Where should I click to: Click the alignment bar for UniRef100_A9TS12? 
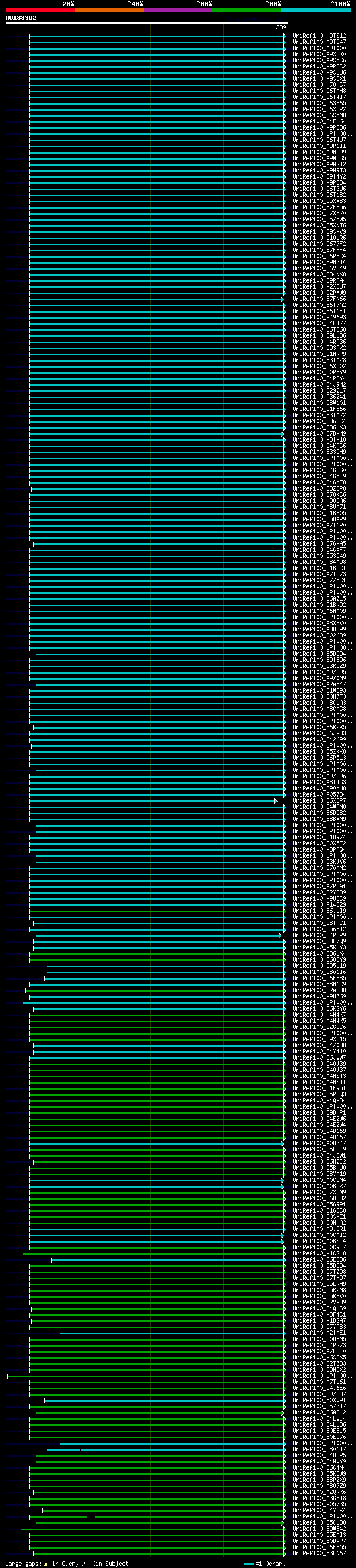click(x=157, y=36)
